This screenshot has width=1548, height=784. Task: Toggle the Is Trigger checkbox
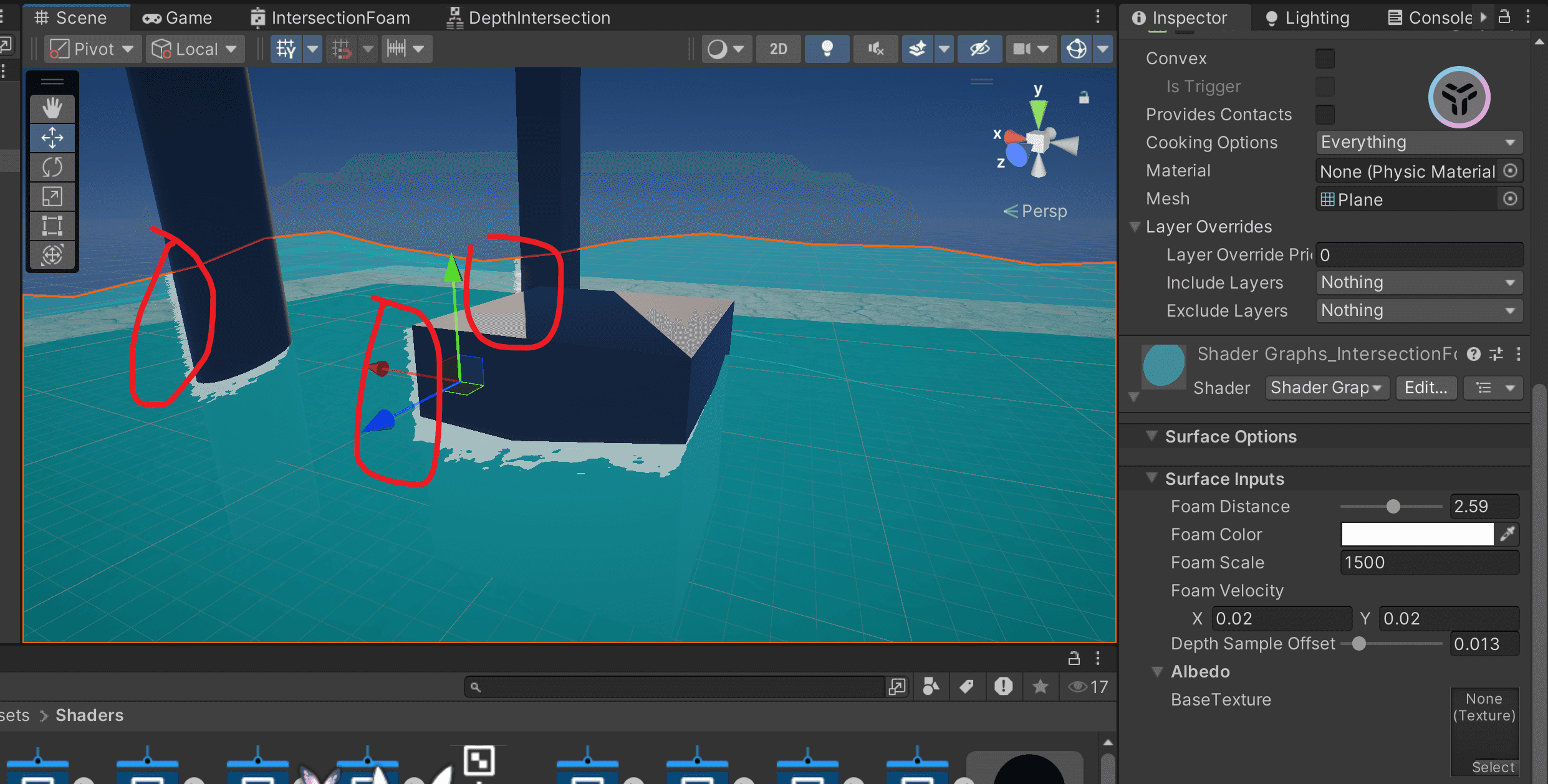(1325, 86)
